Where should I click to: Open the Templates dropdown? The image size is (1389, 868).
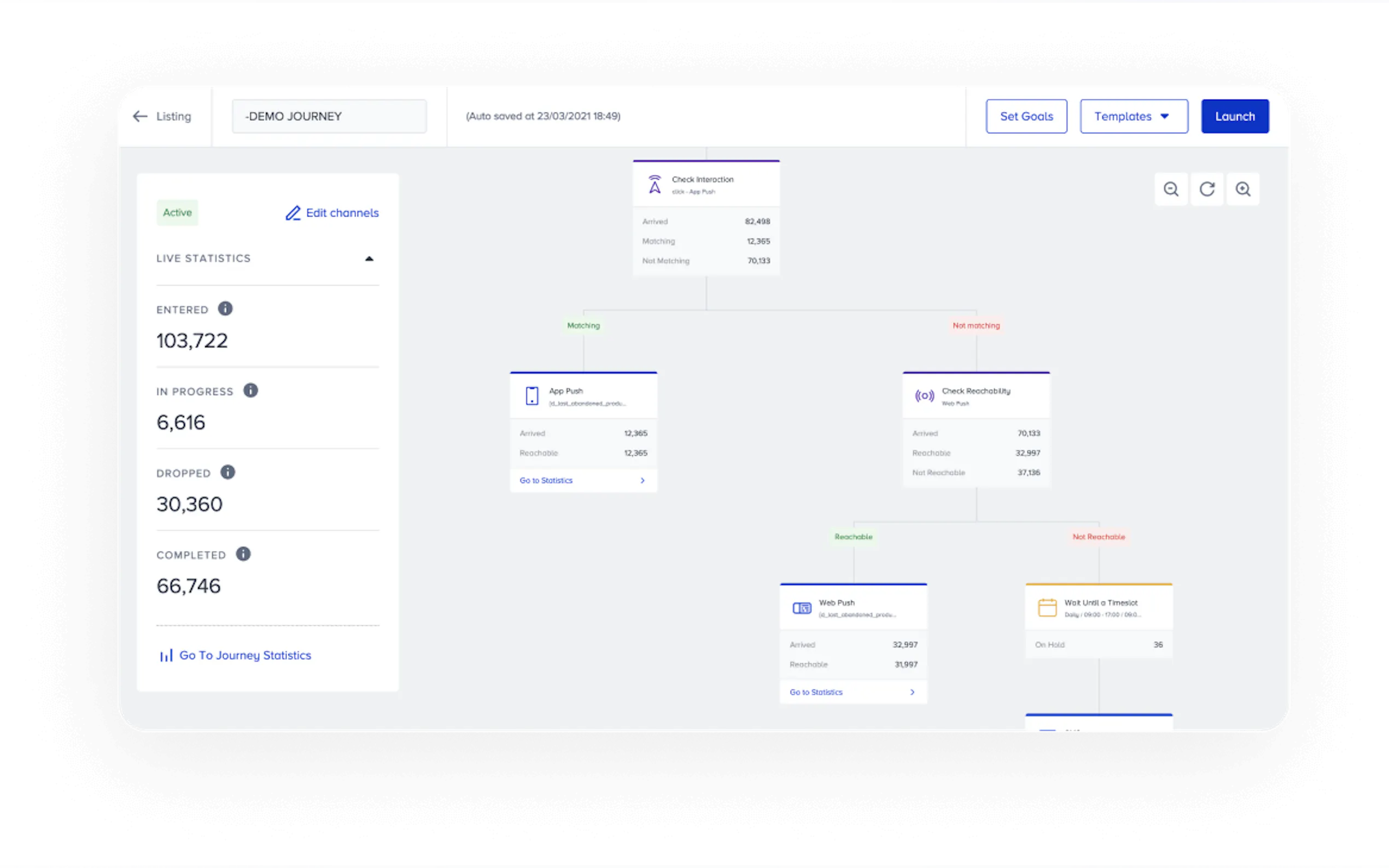click(x=1134, y=116)
